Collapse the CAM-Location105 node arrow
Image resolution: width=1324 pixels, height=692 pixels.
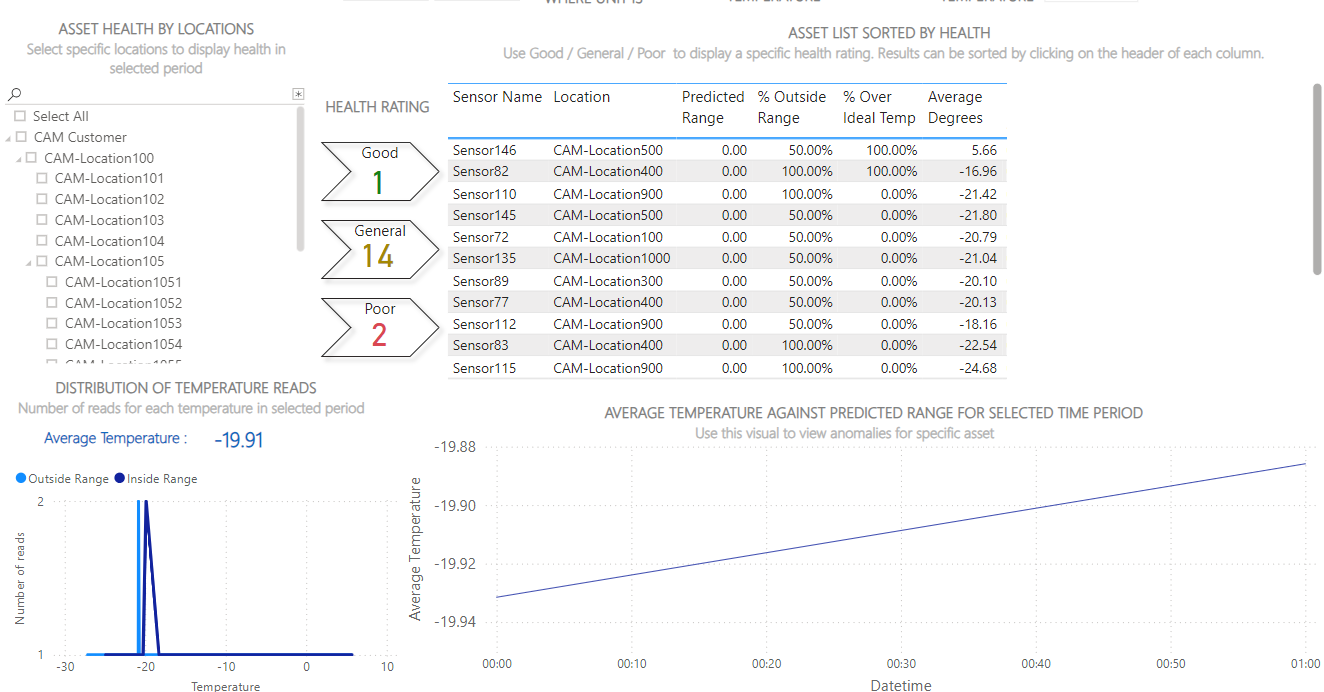(18, 262)
